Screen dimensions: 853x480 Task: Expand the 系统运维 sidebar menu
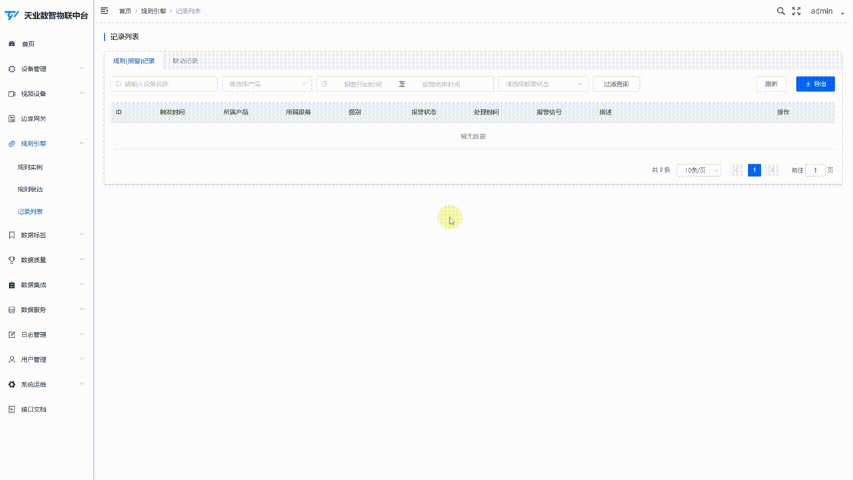click(47, 384)
